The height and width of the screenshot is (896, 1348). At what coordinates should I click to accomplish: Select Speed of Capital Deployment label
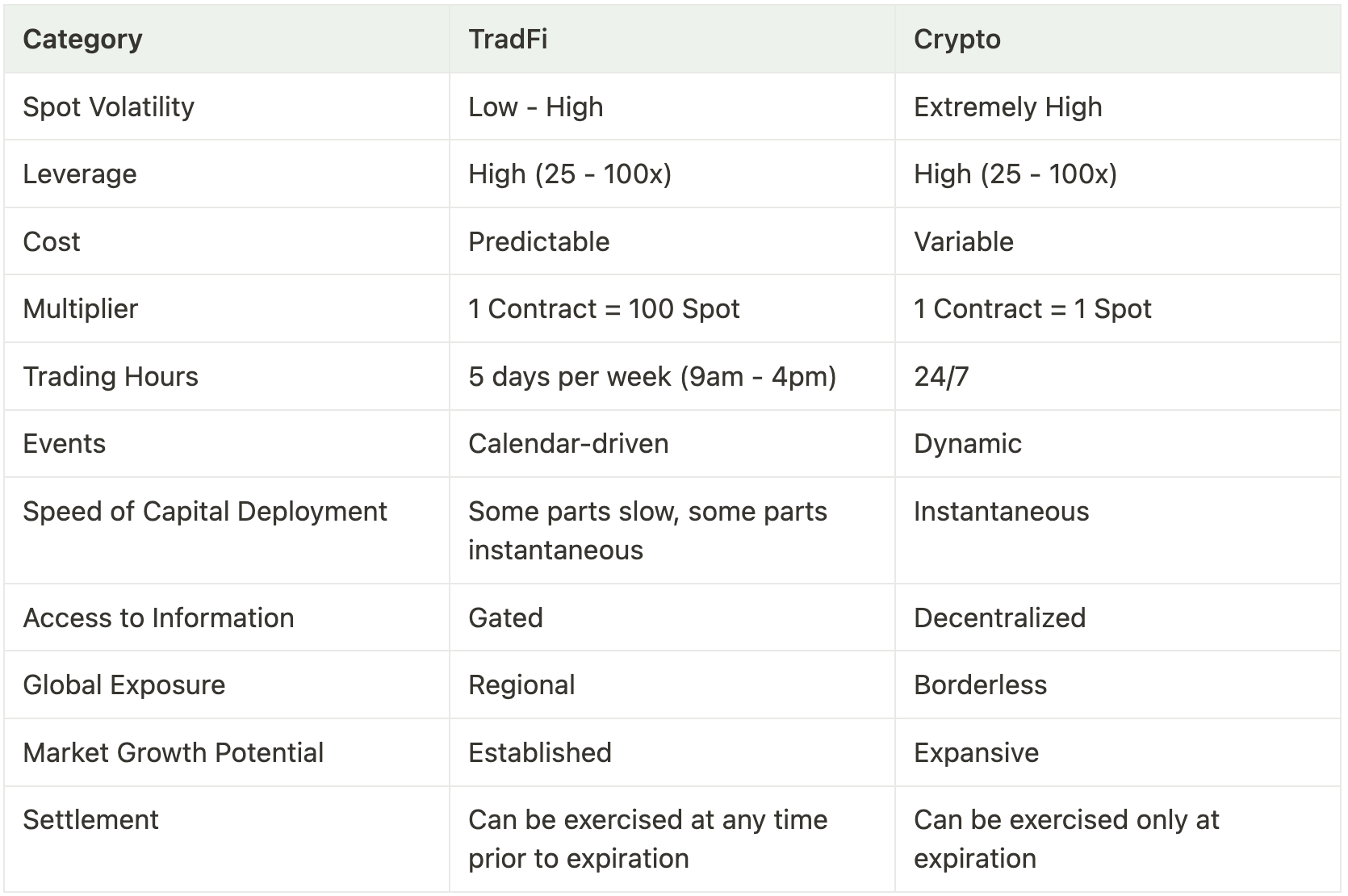coord(205,512)
